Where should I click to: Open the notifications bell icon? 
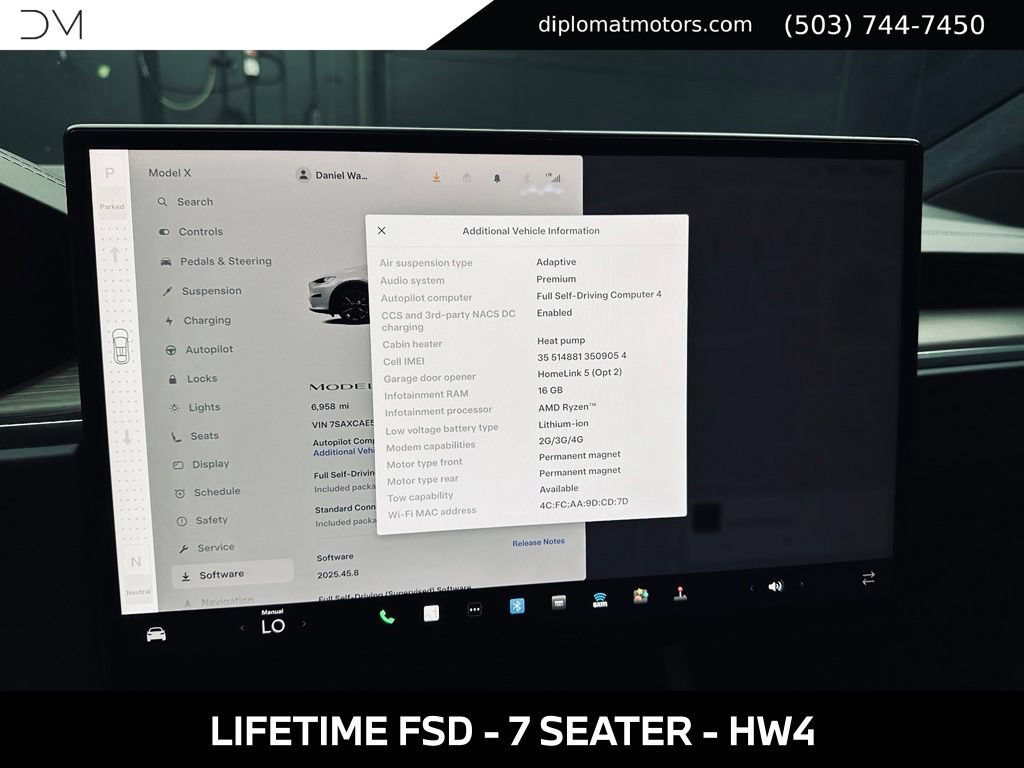497,178
